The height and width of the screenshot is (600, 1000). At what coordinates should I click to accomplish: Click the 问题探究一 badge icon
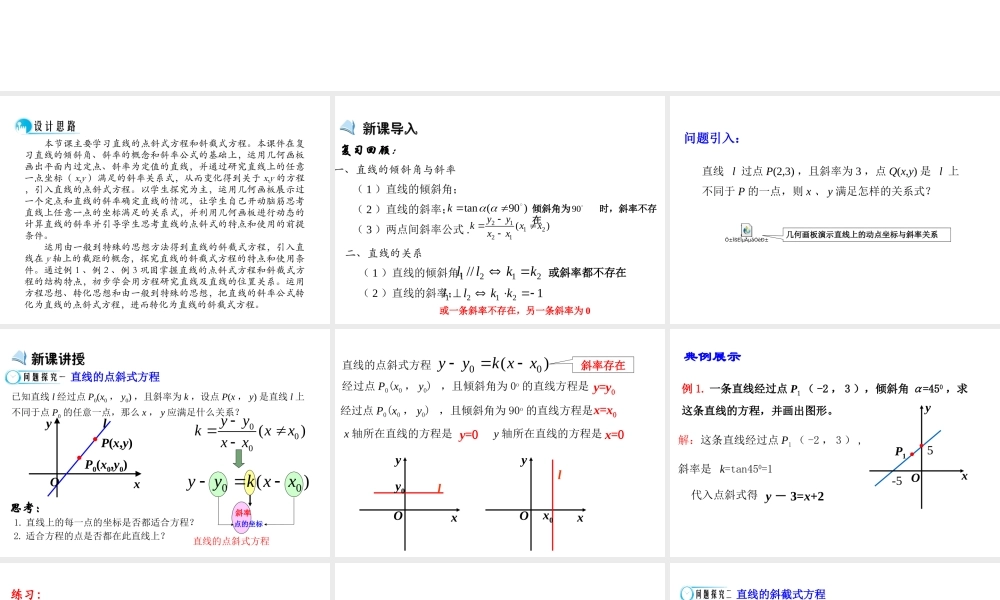click(13, 377)
